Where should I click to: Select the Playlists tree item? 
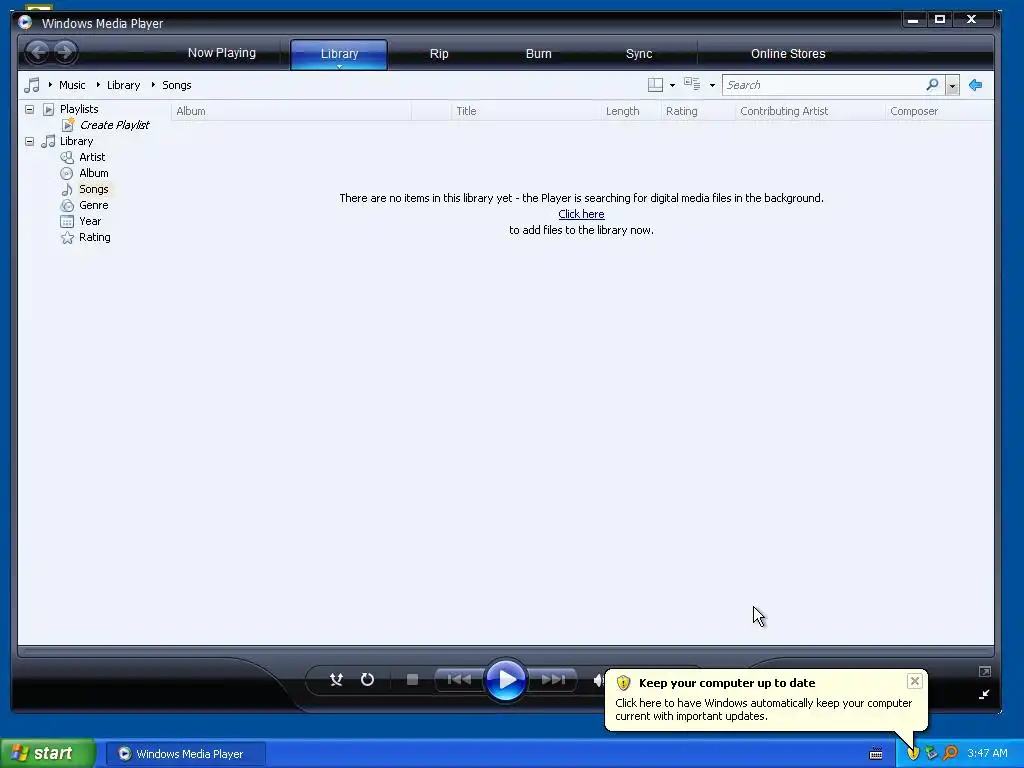[x=79, y=109]
